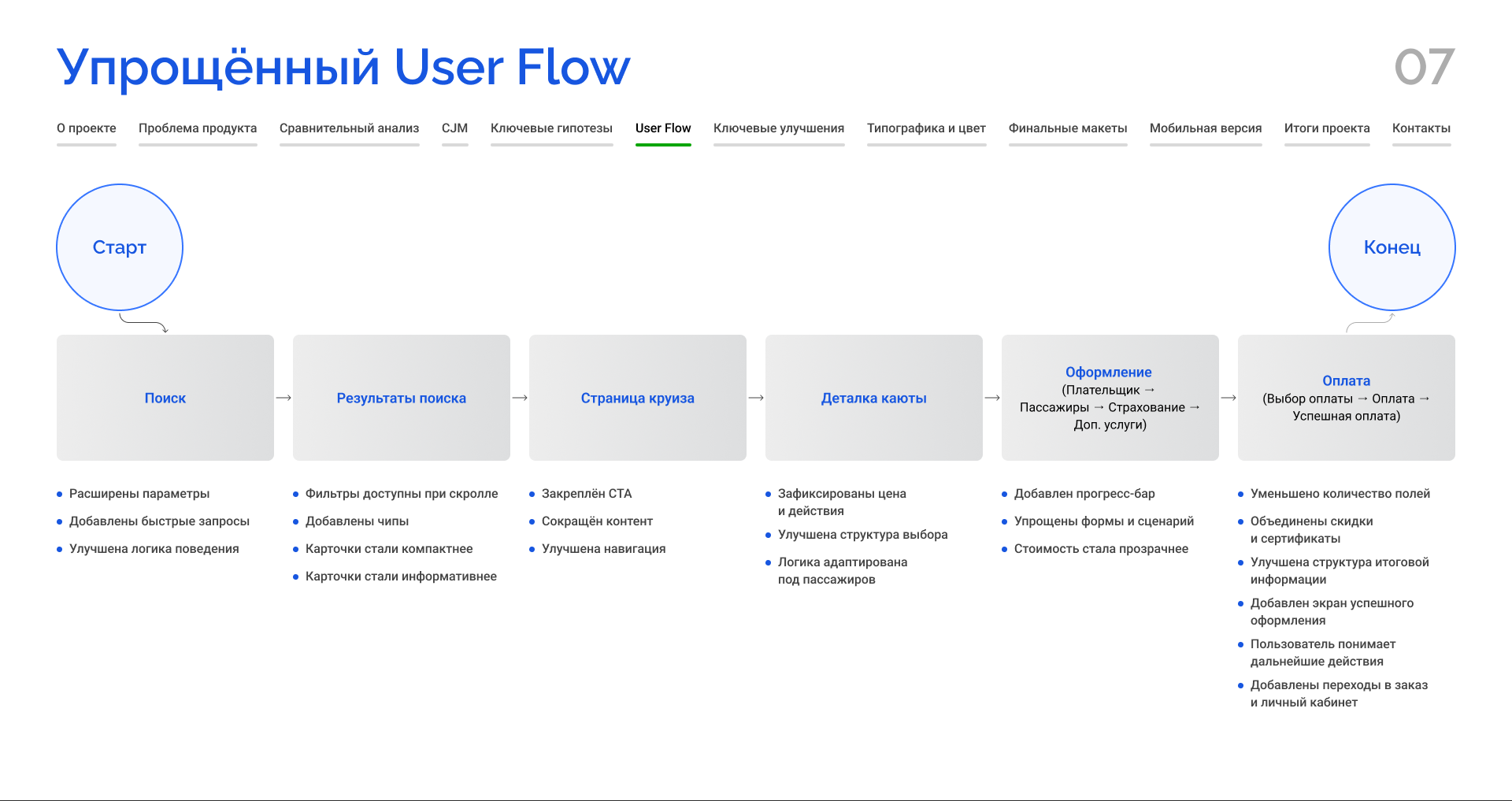Click "Сокращён контент" bullet

(x=591, y=521)
